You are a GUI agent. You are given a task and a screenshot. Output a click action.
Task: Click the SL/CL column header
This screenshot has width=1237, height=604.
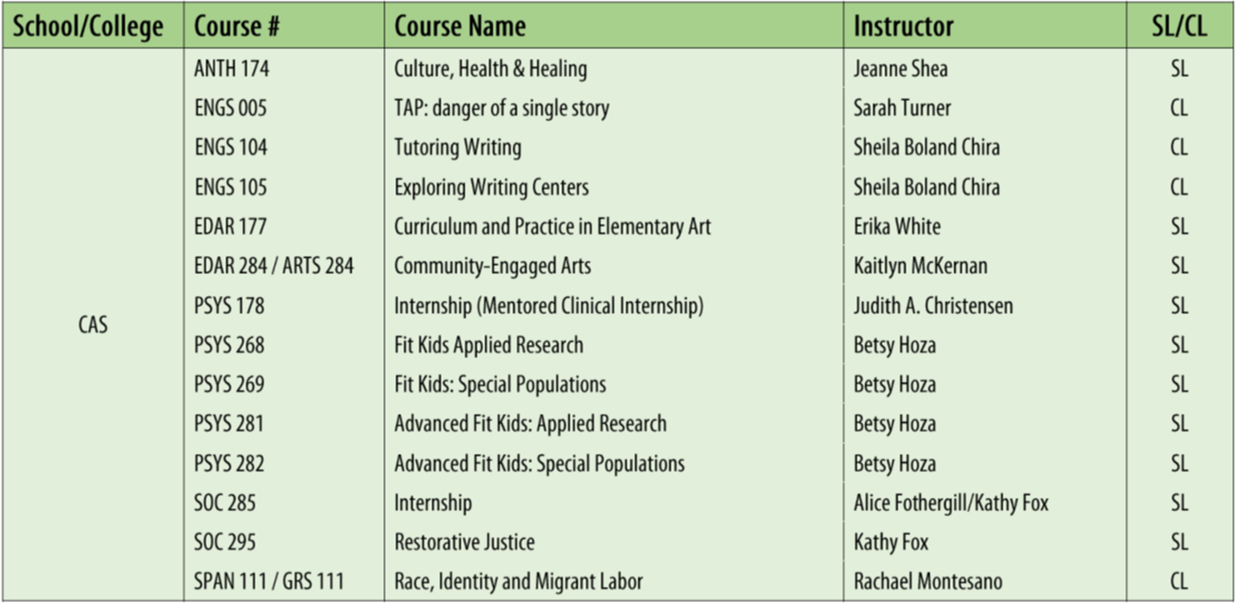pos(1179,26)
